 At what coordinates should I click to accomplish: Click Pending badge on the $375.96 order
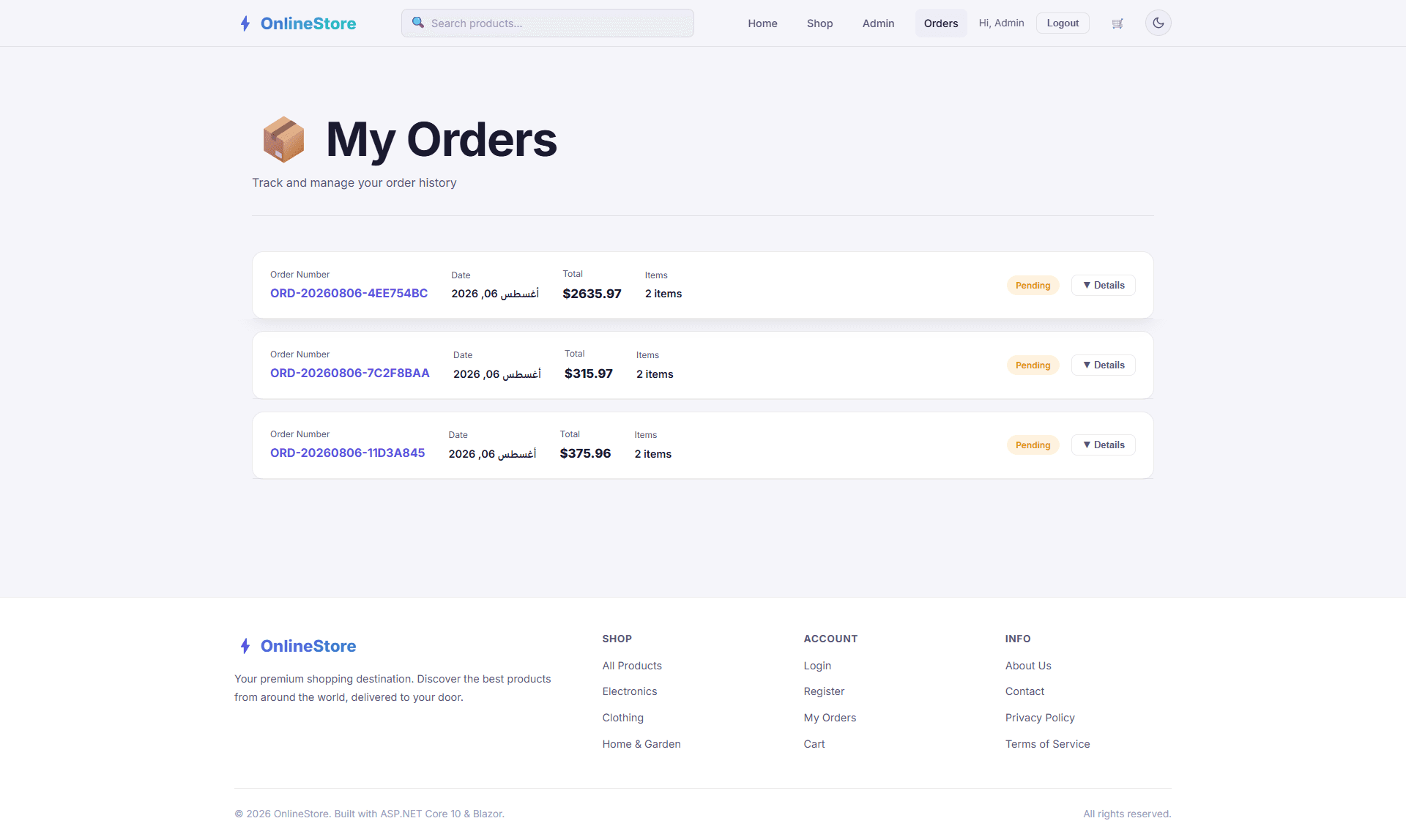[x=1033, y=445]
